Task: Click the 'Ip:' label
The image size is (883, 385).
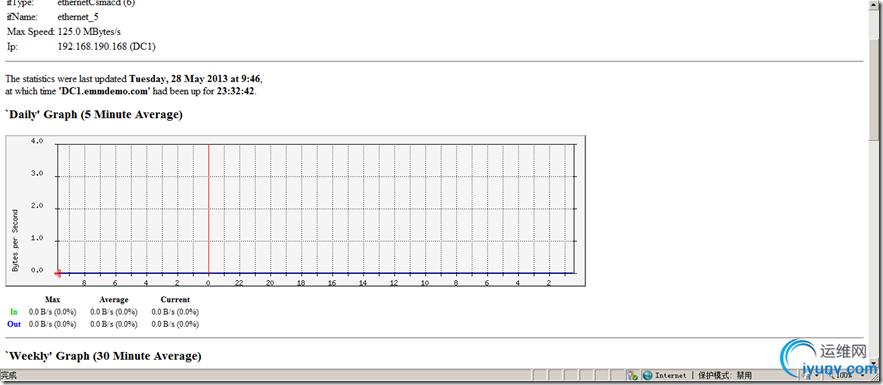Action: coord(12,47)
